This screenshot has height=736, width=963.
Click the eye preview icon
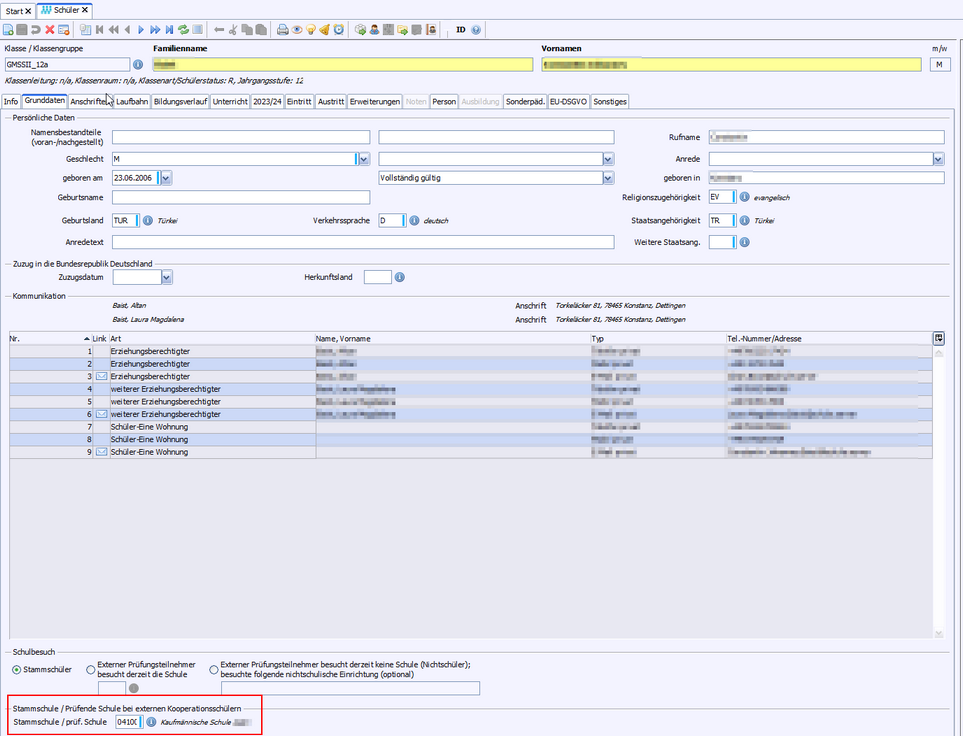[x=297, y=29]
